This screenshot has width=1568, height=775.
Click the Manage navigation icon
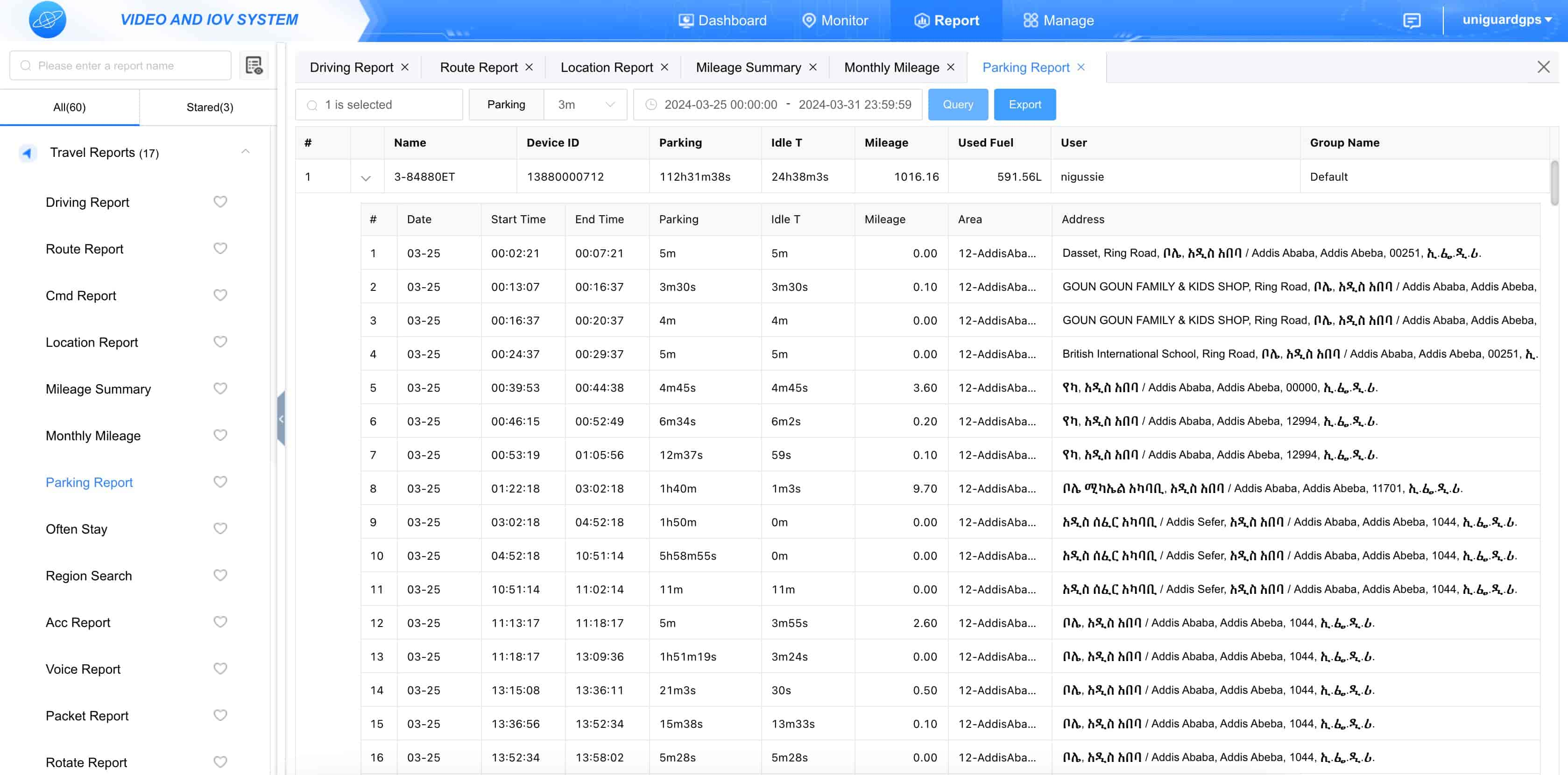point(1029,20)
